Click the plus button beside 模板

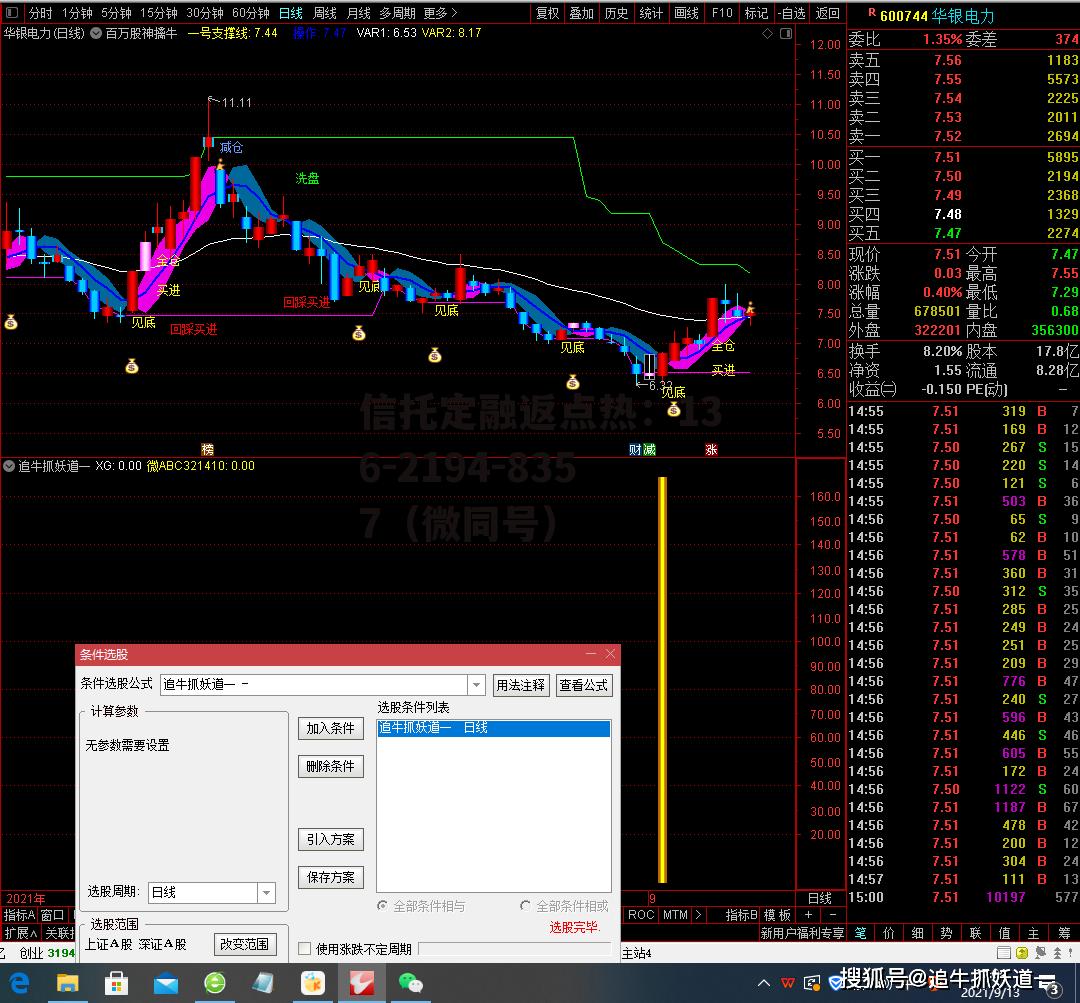point(808,915)
